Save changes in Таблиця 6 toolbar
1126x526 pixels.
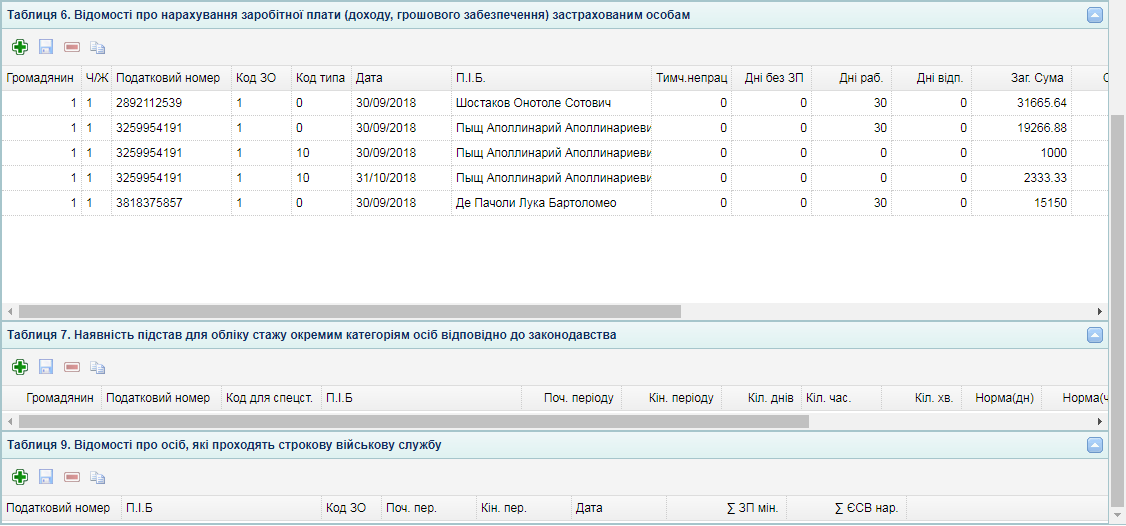[x=46, y=47]
